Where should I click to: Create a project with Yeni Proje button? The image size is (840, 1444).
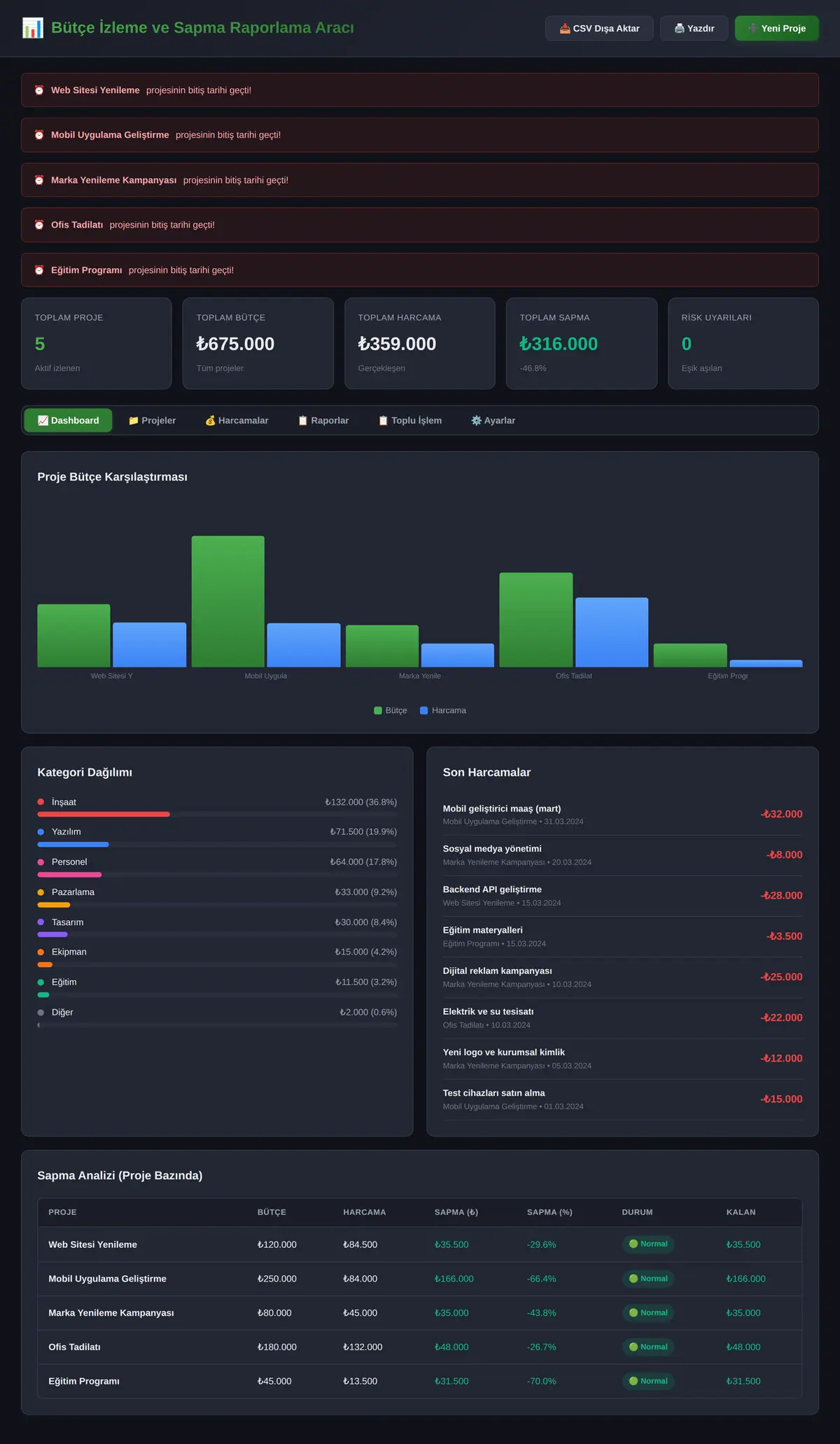click(x=777, y=29)
